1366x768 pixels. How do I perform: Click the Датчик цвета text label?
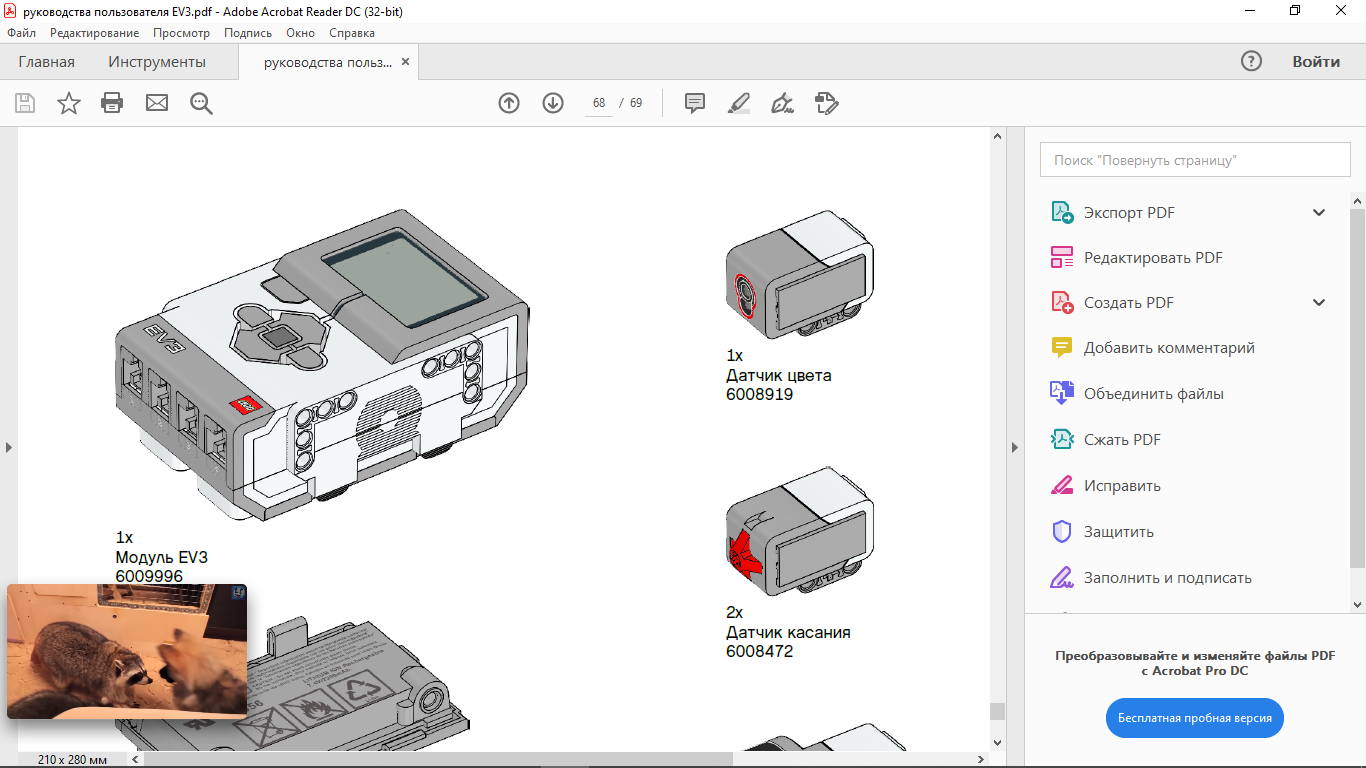point(779,375)
